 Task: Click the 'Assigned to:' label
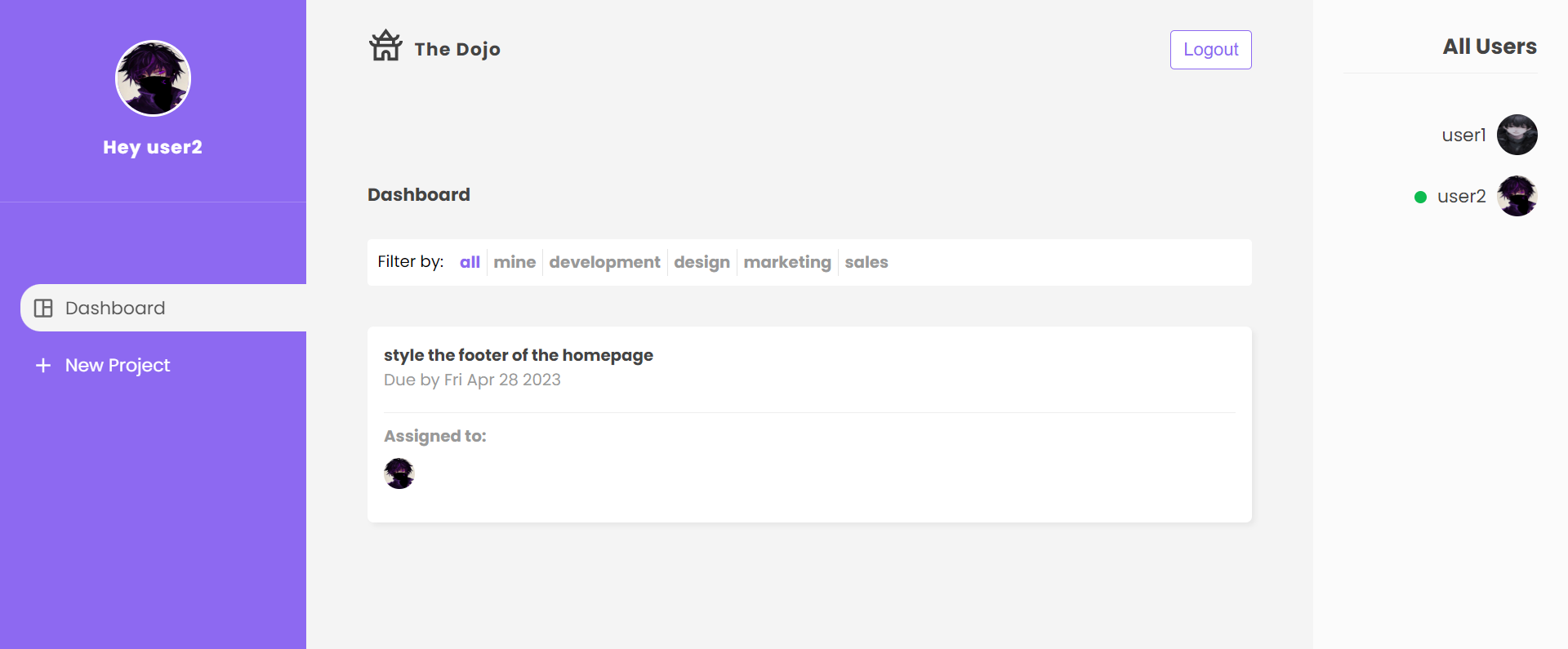tap(435, 436)
